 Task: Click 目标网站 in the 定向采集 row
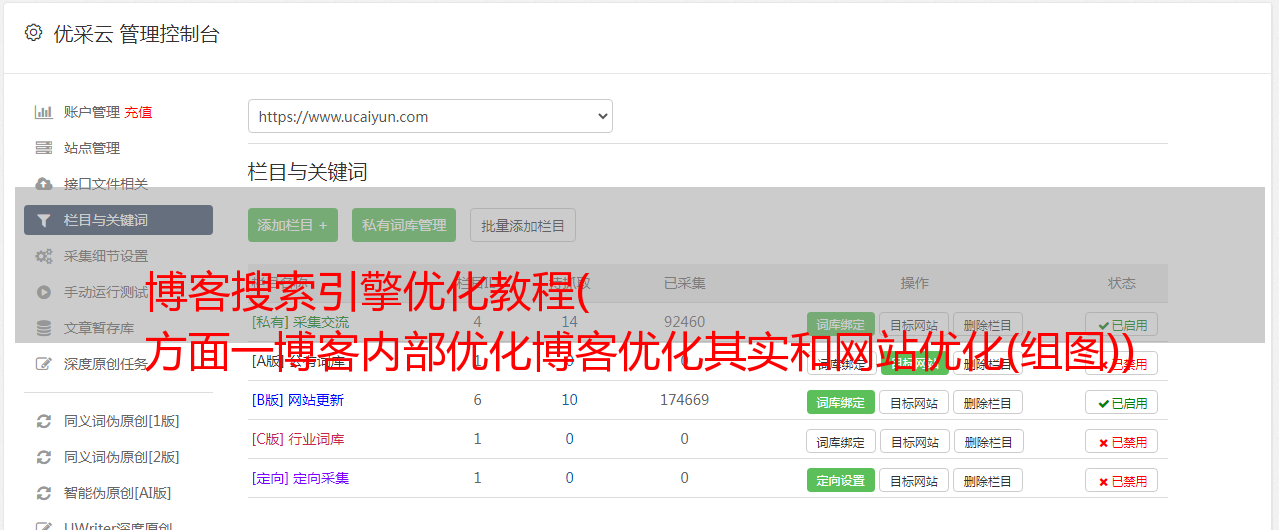pyautogui.click(x=914, y=480)
